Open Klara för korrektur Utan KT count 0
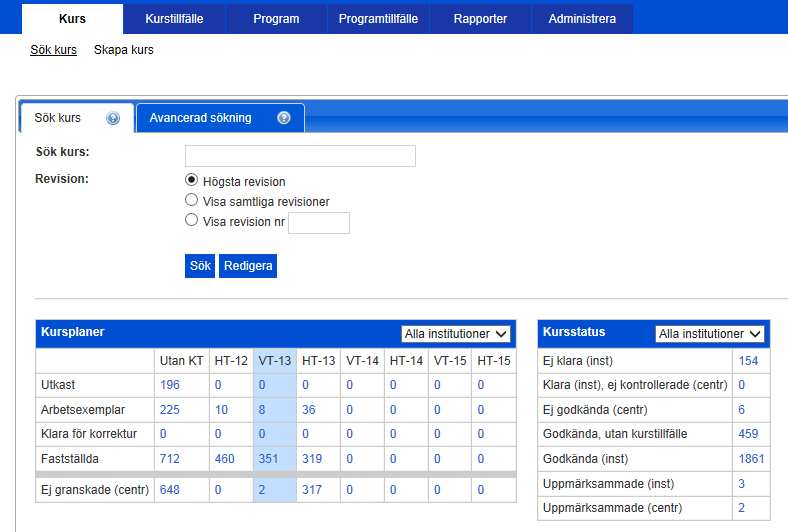Image resolution: width=788 pixels, height=532 pixels. (x=163, y=434)
